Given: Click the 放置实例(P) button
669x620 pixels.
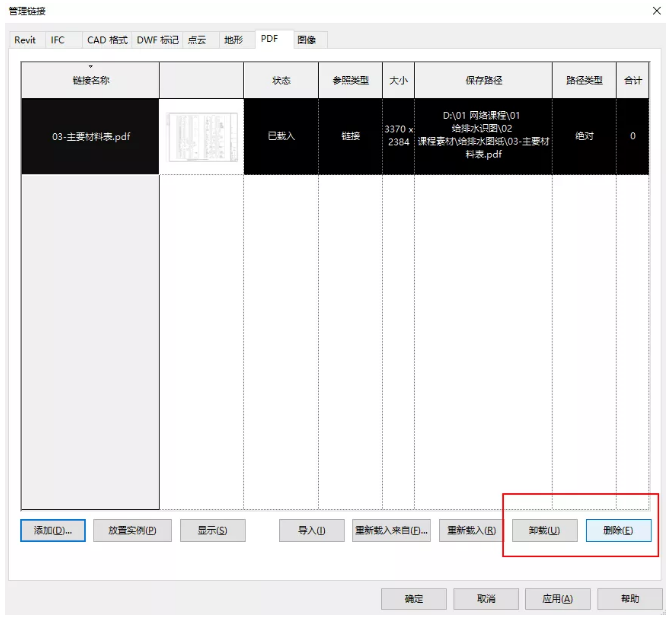Looking at the screenshot, I should point(132,530).
